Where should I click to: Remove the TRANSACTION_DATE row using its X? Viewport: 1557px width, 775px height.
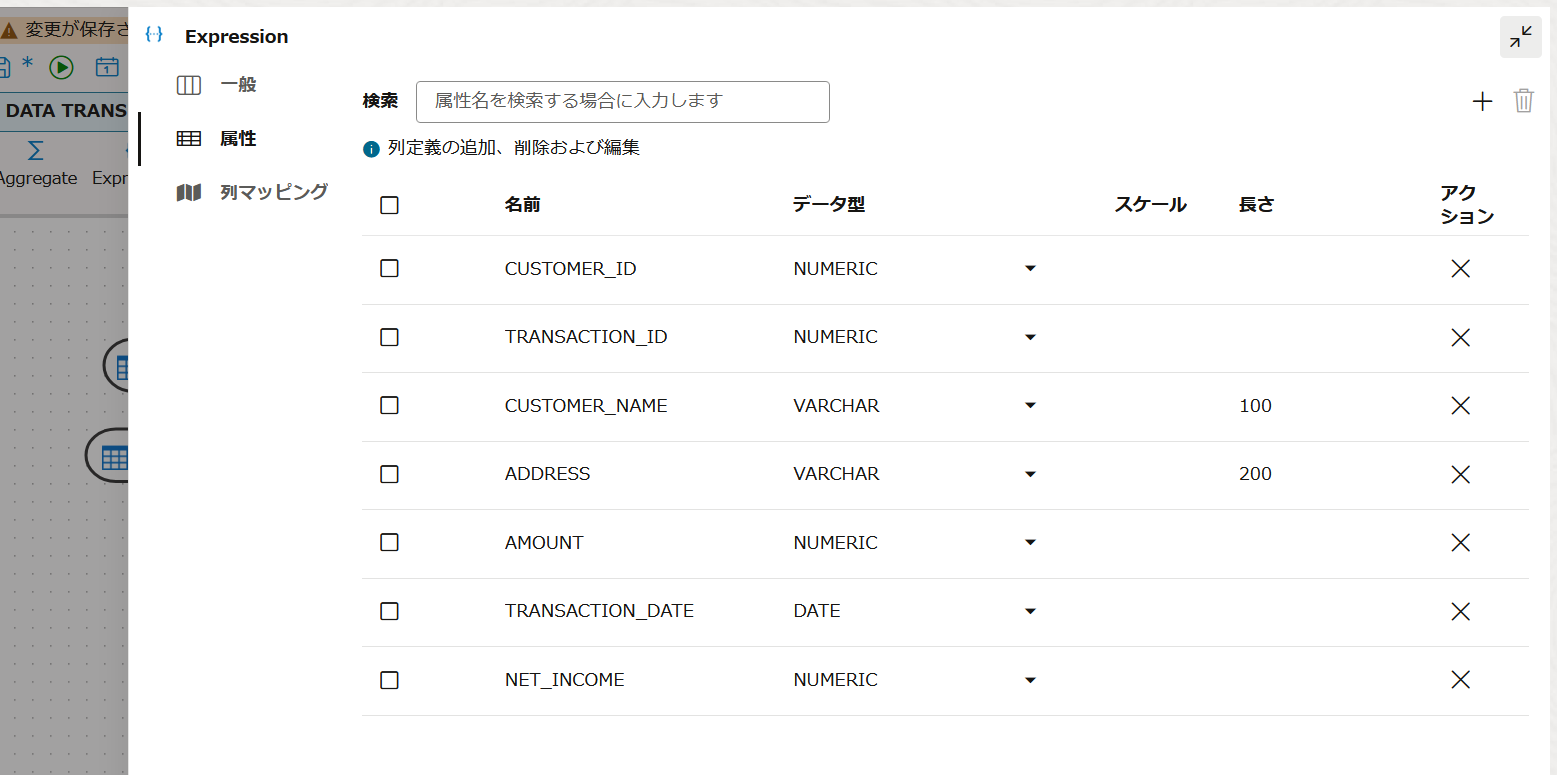pyautogui.click(x=1460, y=611)
